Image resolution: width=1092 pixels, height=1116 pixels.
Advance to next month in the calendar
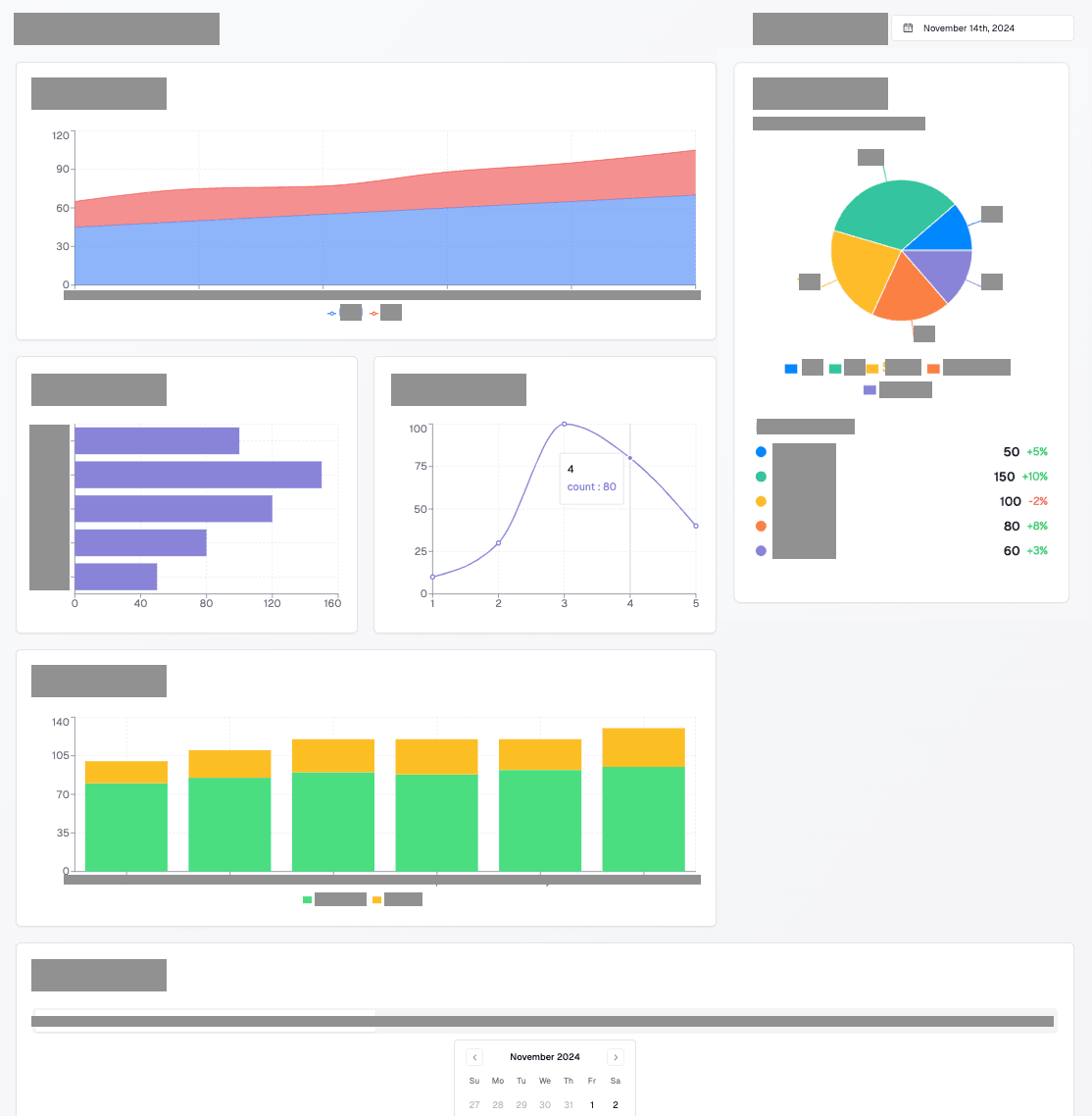616,1057
